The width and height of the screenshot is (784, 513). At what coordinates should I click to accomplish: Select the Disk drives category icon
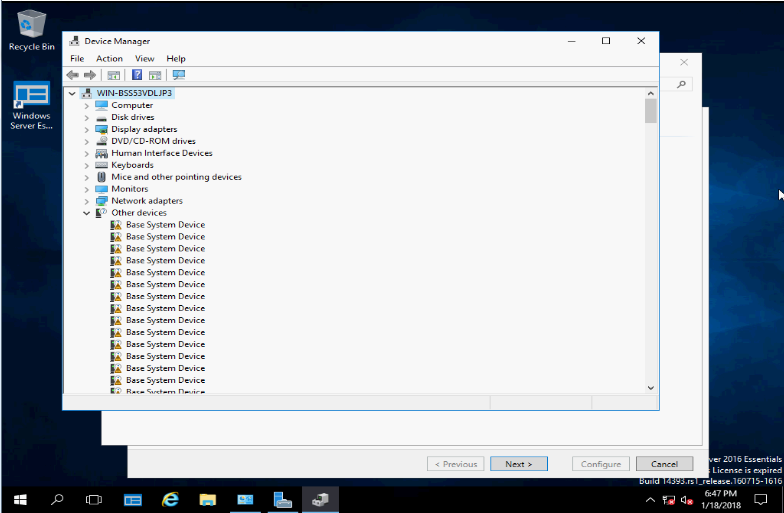coord(102,118)
